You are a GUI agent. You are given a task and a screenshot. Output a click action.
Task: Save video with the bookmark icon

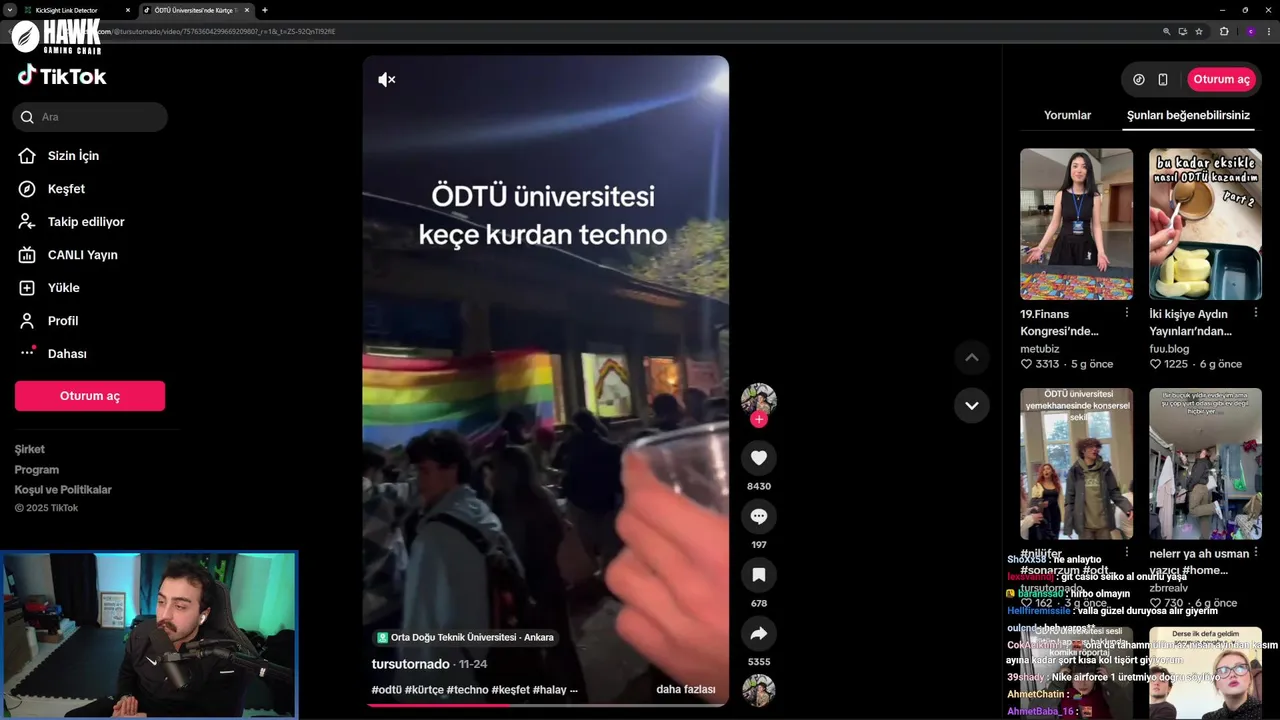coord(759,575)
